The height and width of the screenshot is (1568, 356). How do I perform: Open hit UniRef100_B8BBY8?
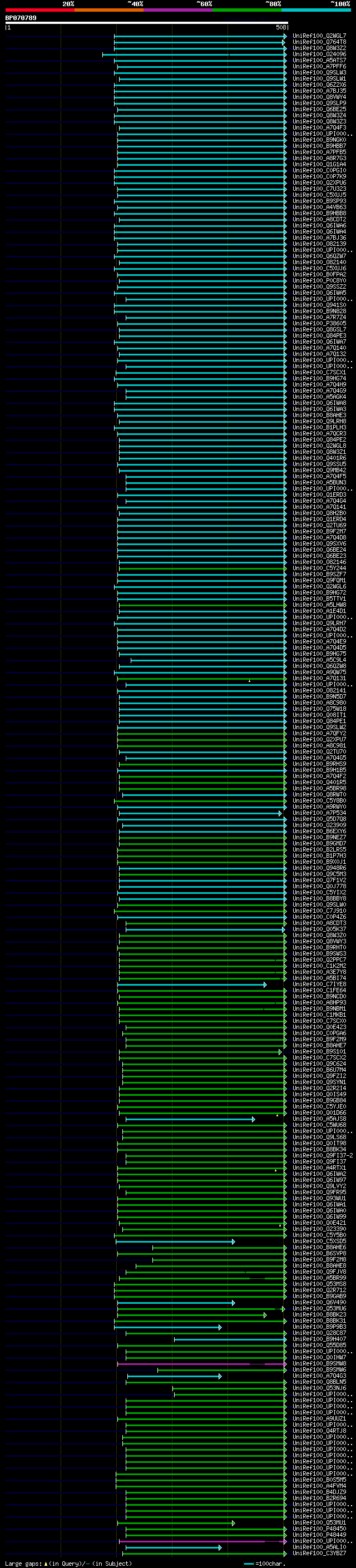(x=319, y=898)
